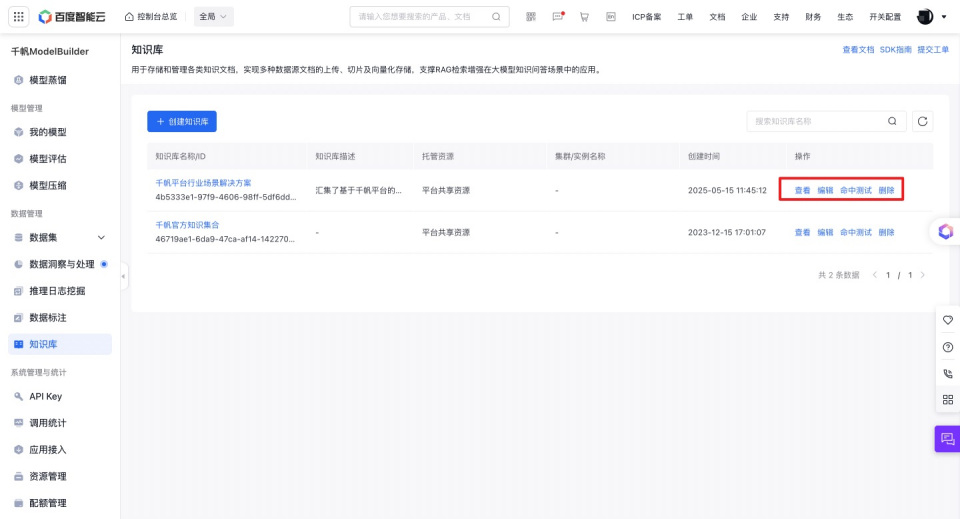Expand the 全局 region dropdown

pos(213,17)
